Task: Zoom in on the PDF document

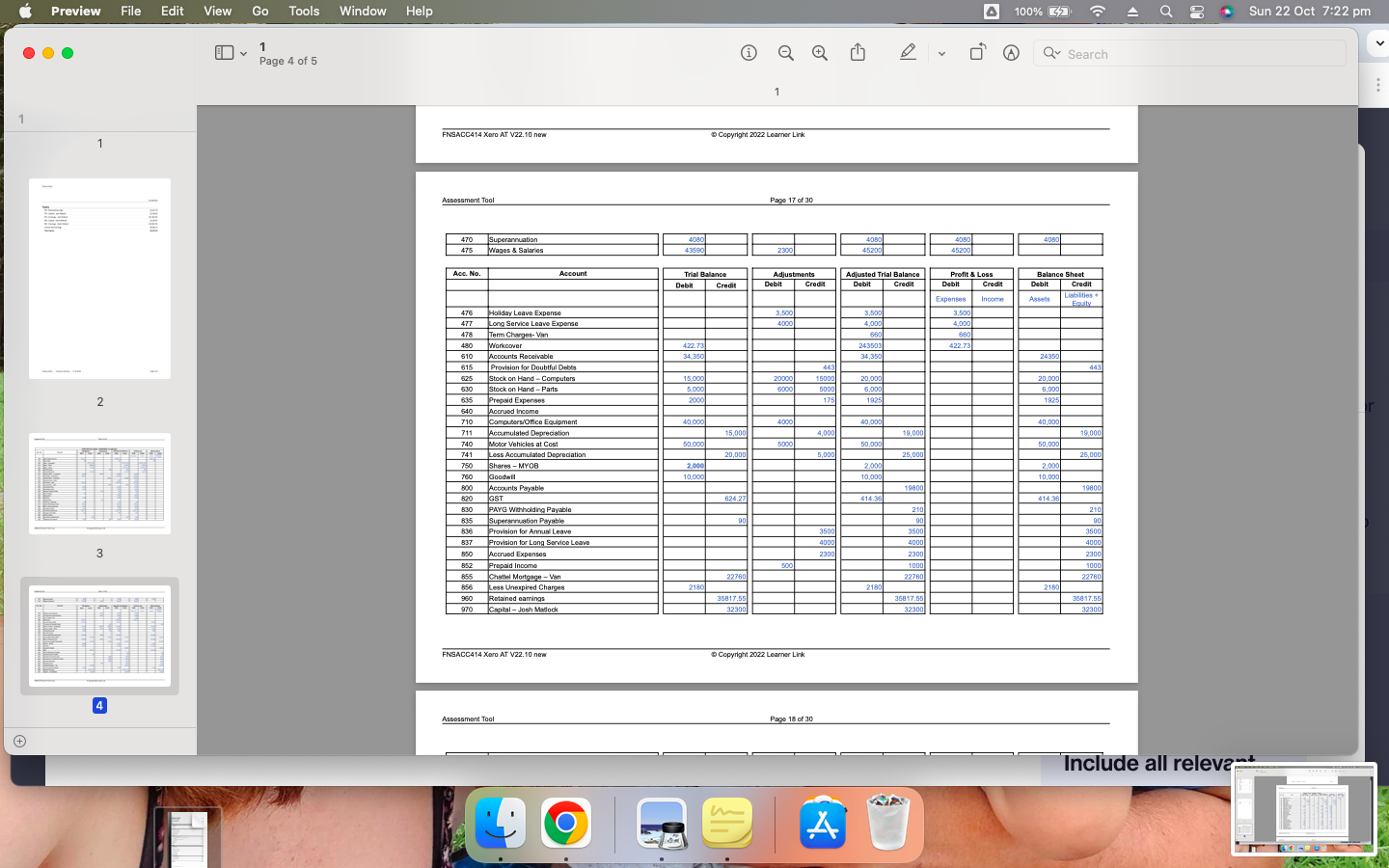Action: pos(819,53)
